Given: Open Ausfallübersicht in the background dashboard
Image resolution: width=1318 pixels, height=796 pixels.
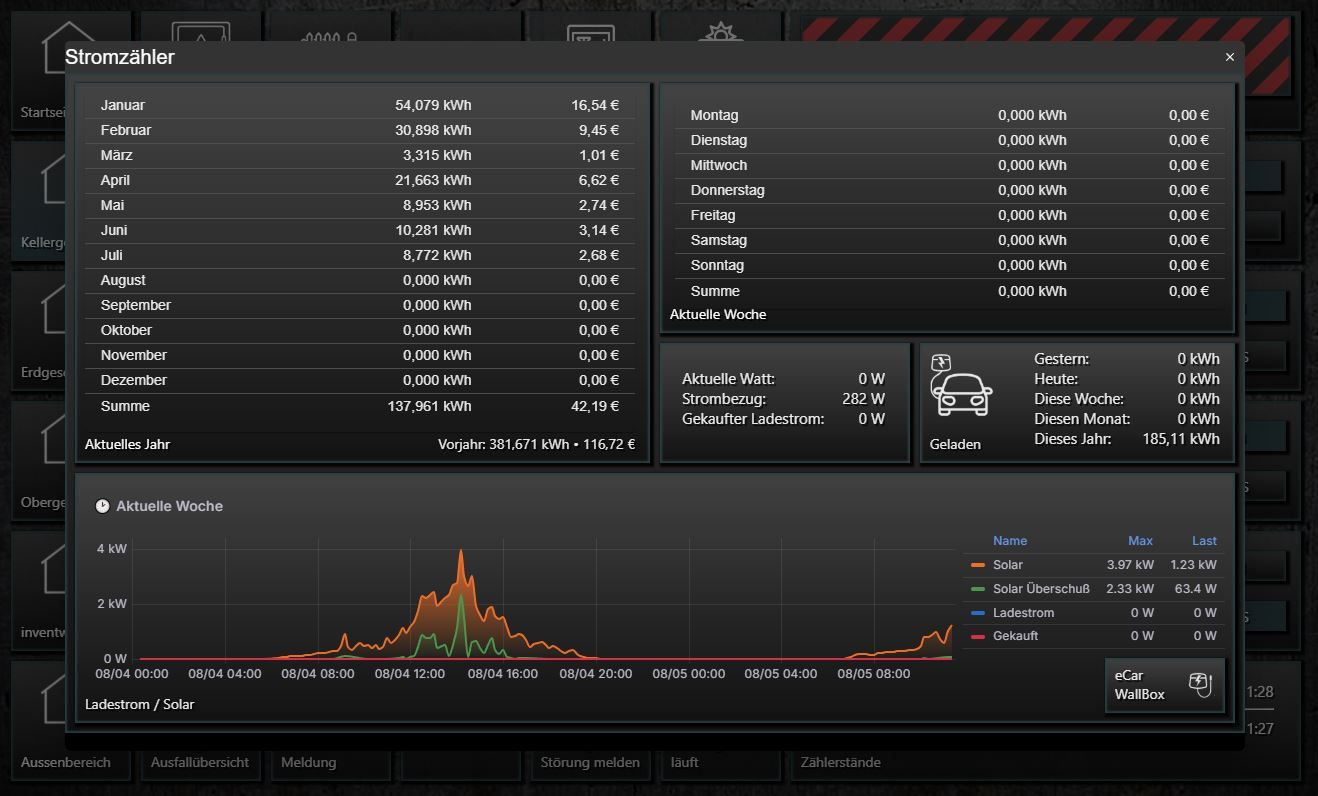Looking at the screenshot, I should point(200,762).
